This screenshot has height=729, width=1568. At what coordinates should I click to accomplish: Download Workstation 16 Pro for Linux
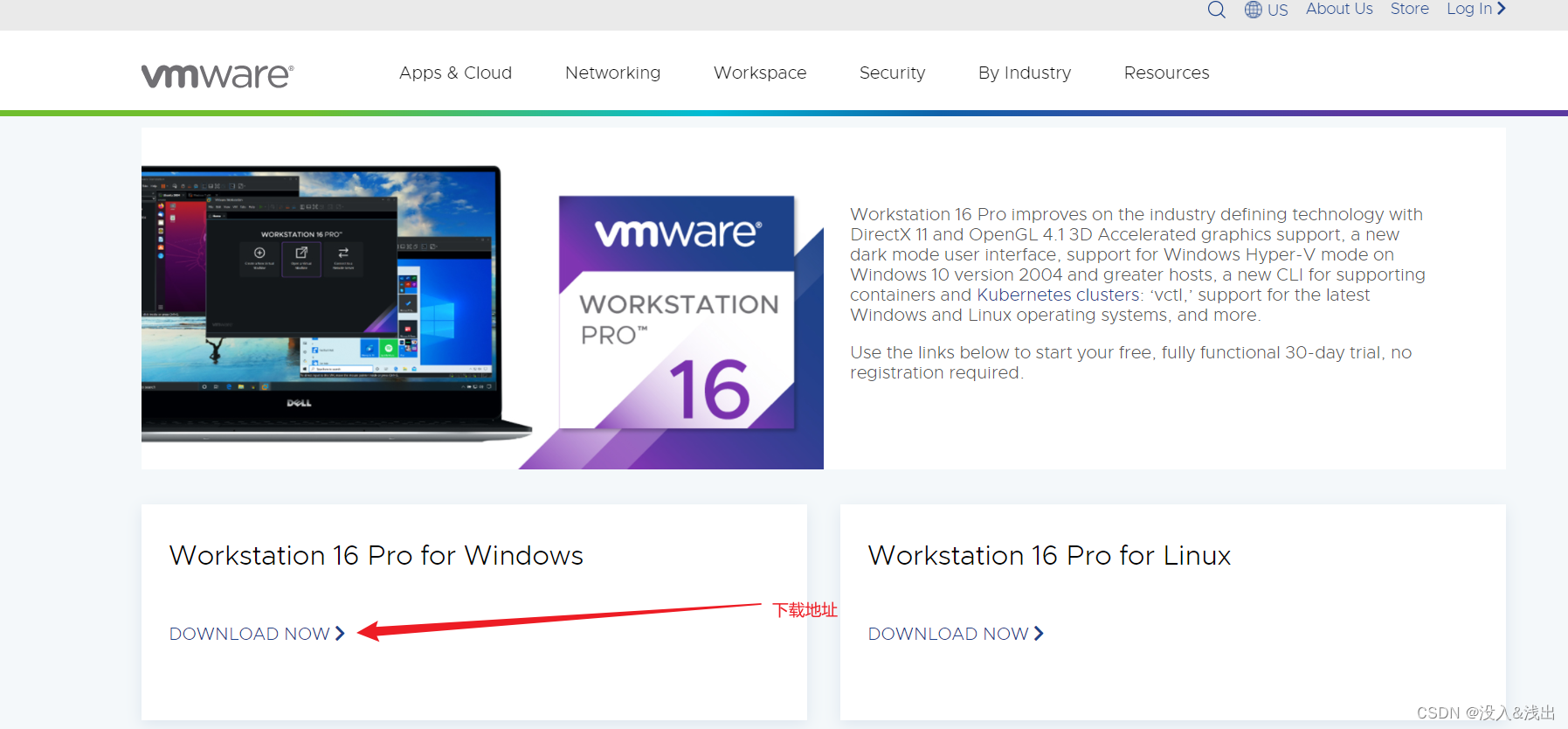(949, 634)
